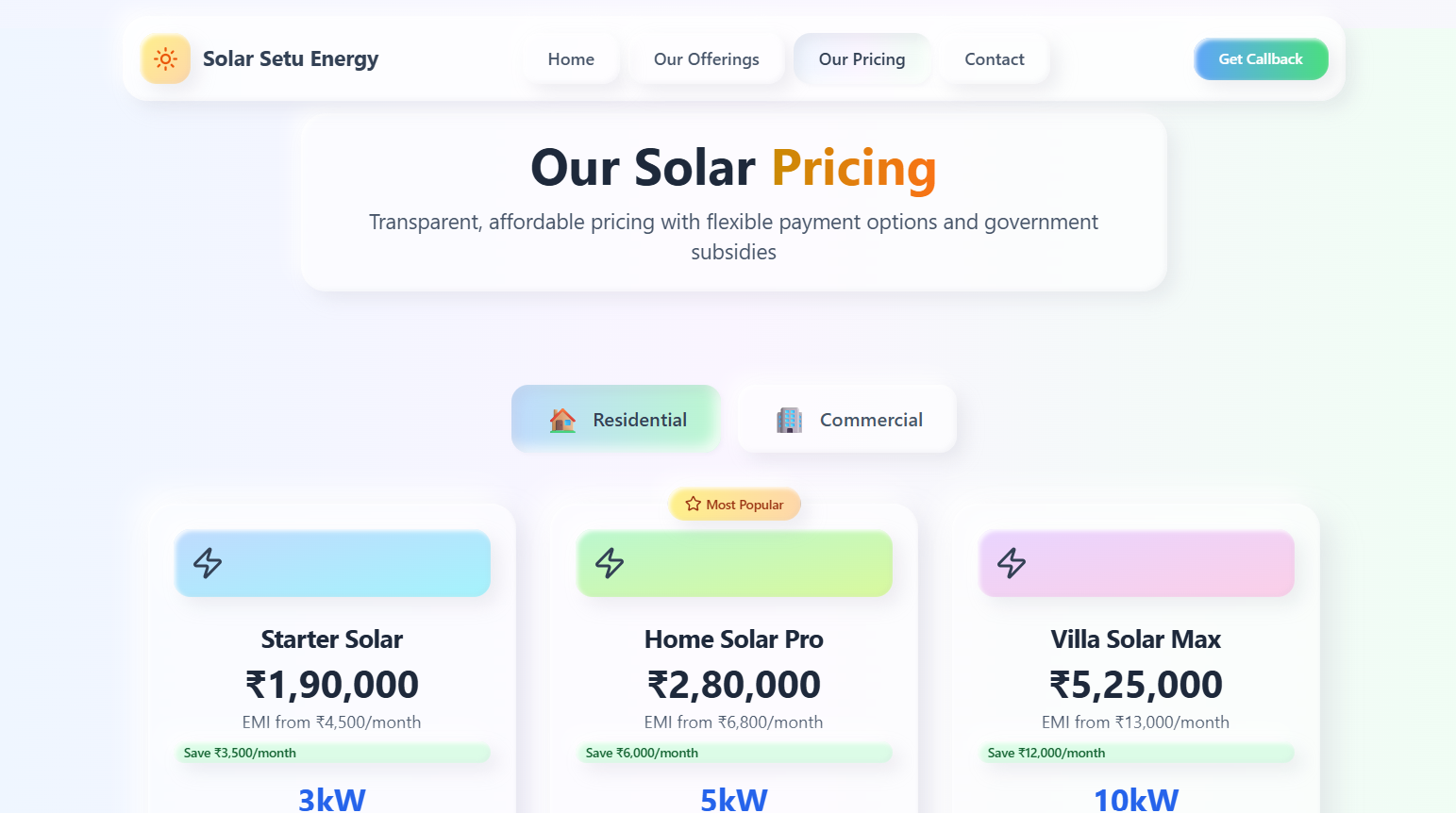Click the house icon on Residential tab
This screenshot has height=813, width=1456.
562,420
